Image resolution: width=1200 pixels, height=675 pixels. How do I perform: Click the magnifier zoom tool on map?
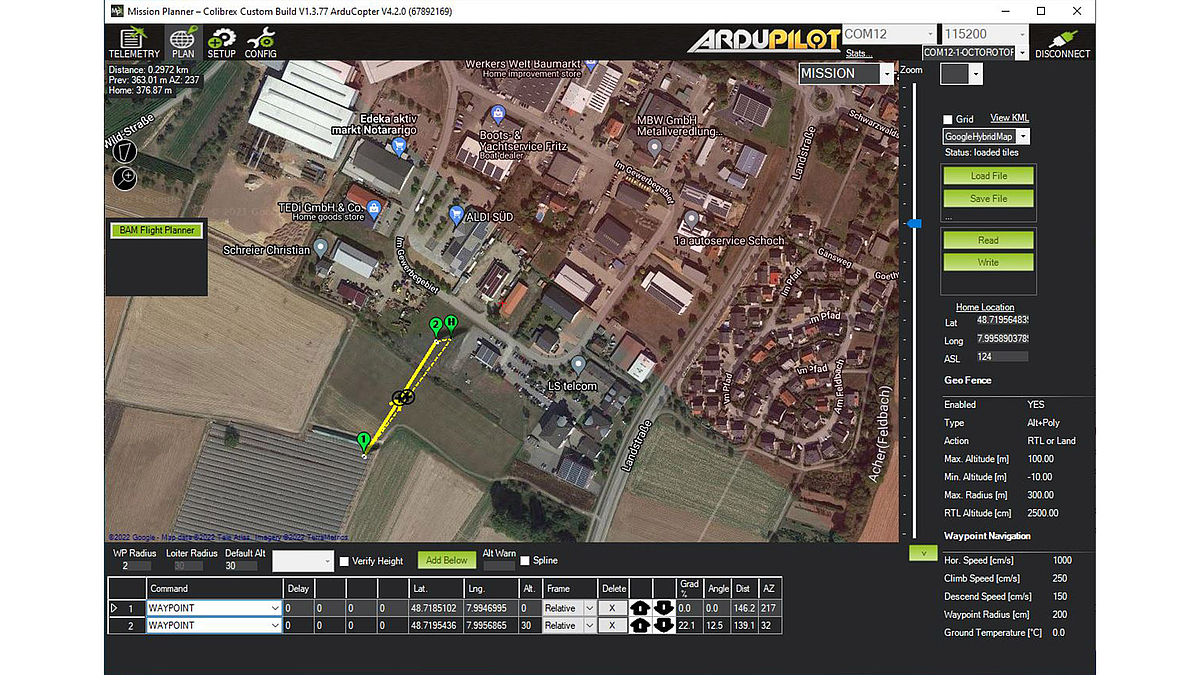(125, 179)
